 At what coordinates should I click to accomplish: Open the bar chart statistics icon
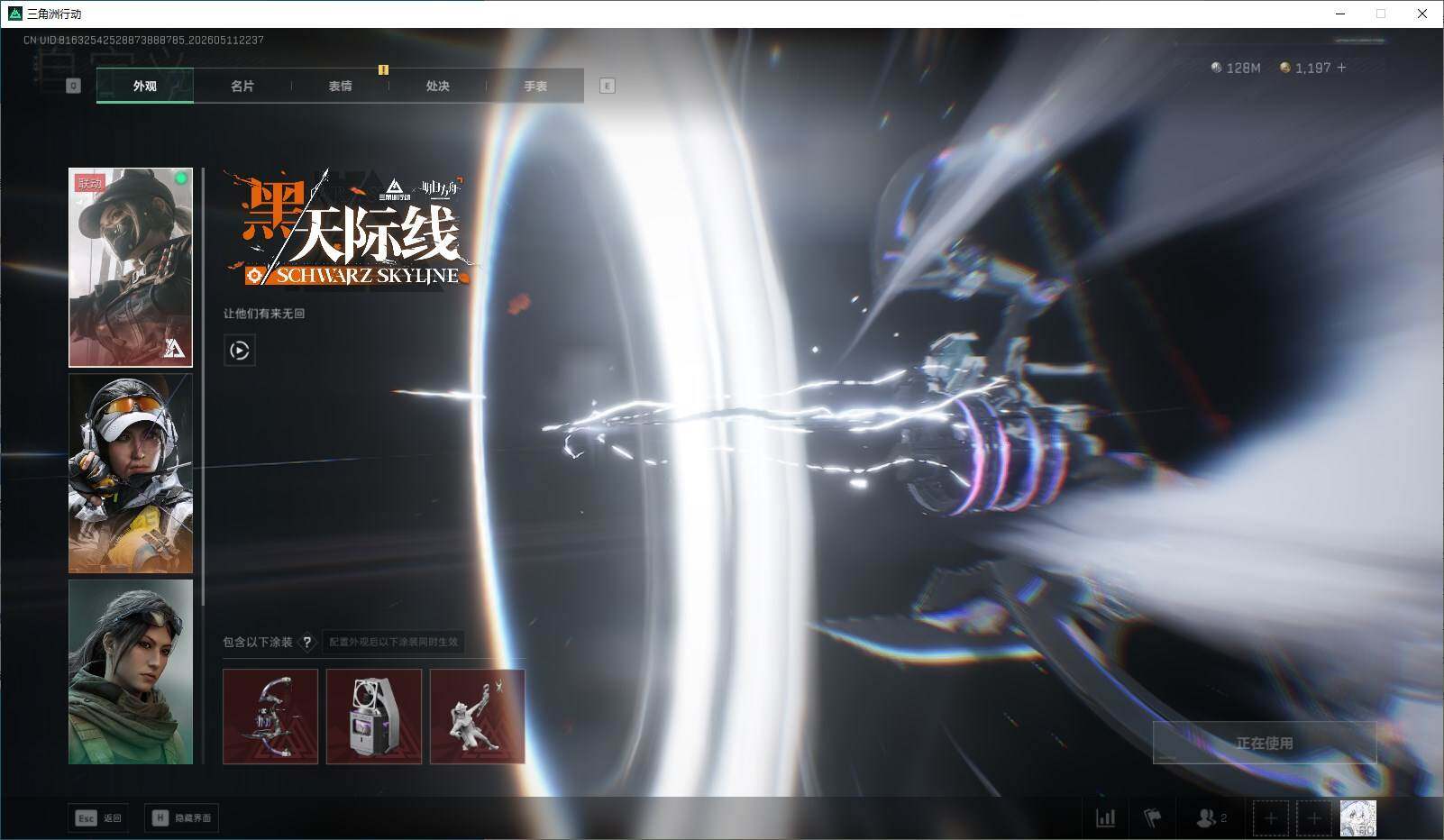pyautogui.click(x=1105, y=817)
